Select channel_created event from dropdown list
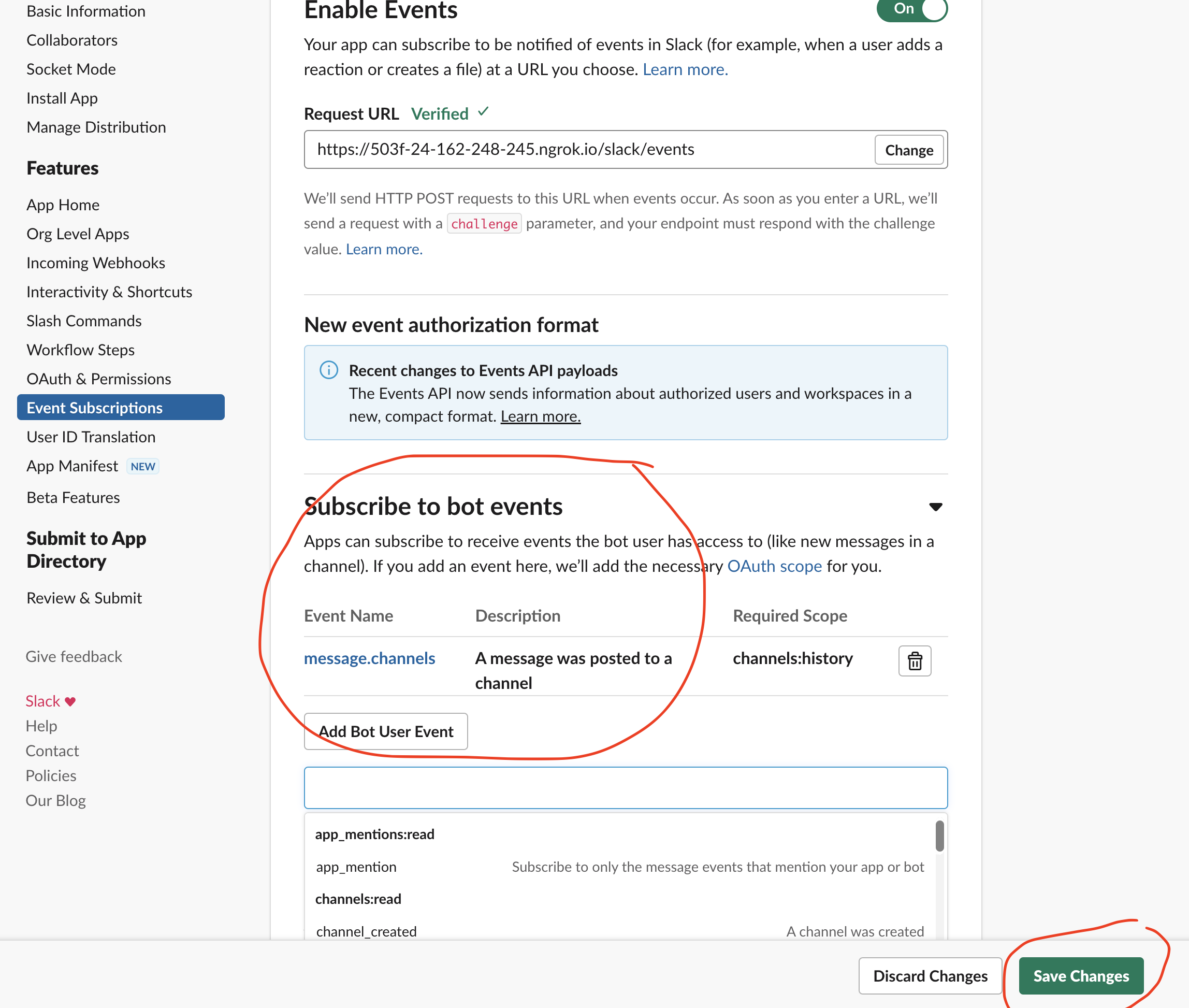 [620, 931]
